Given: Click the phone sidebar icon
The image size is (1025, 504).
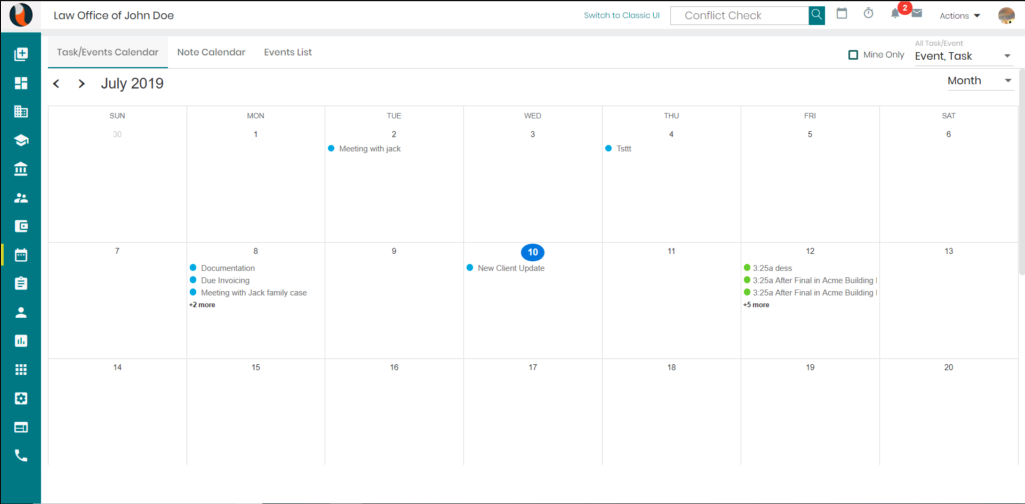Looking at the screenshot, I should pyautogui.click(x=21, y=456).
